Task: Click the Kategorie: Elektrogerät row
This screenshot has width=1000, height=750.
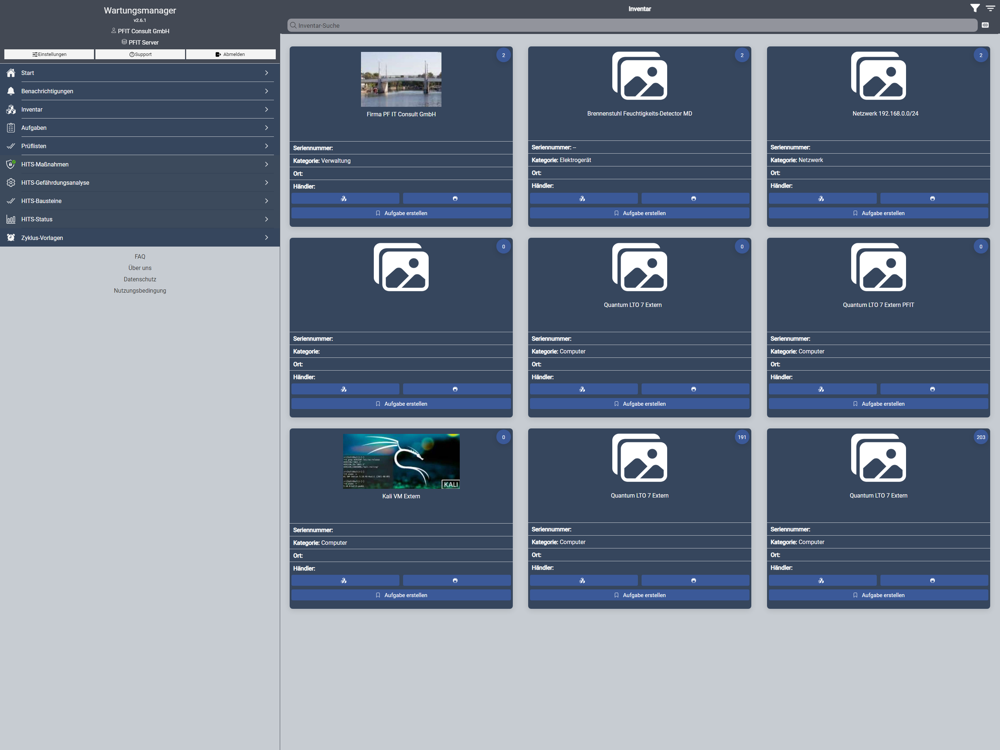Action: (640, 160)
